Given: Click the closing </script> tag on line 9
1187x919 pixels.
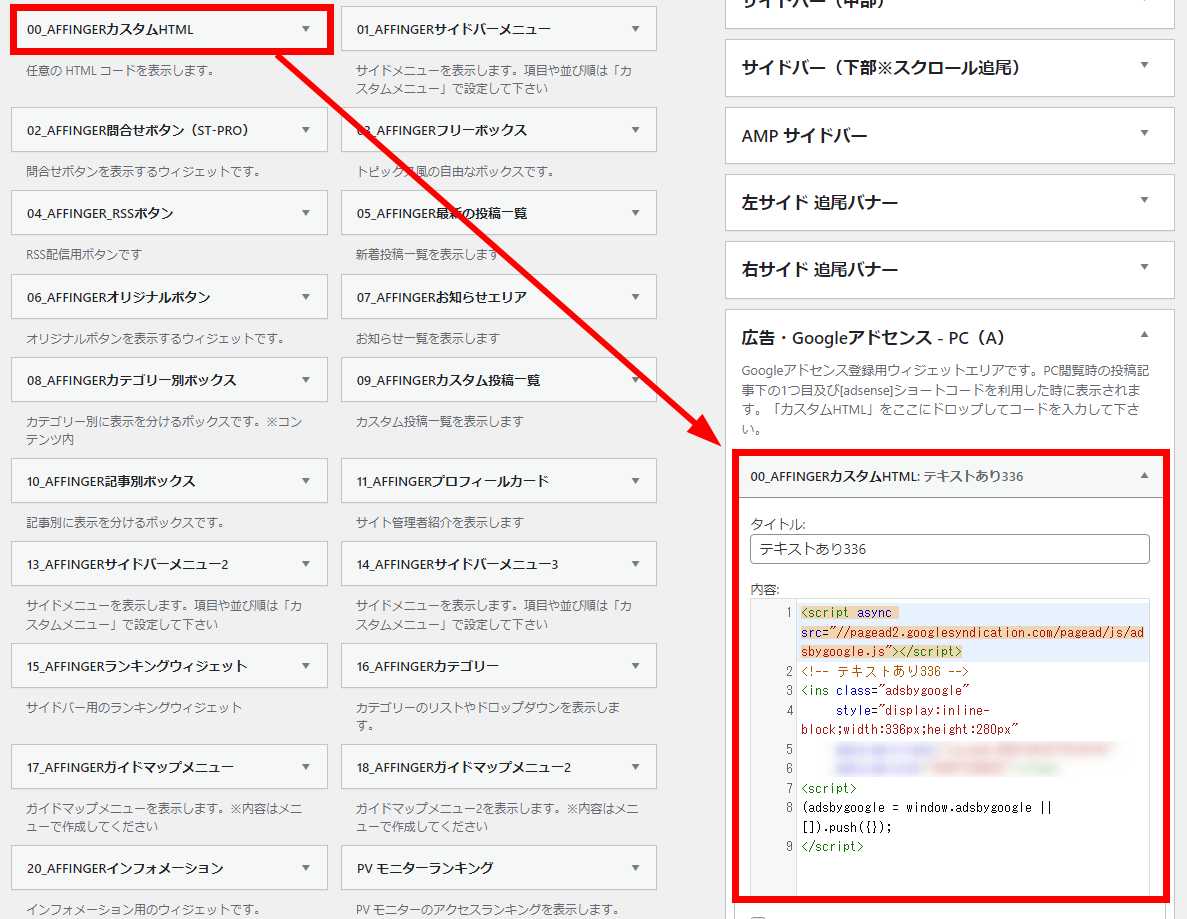Looking at the screenshot, I should click(x=832, y=846).
